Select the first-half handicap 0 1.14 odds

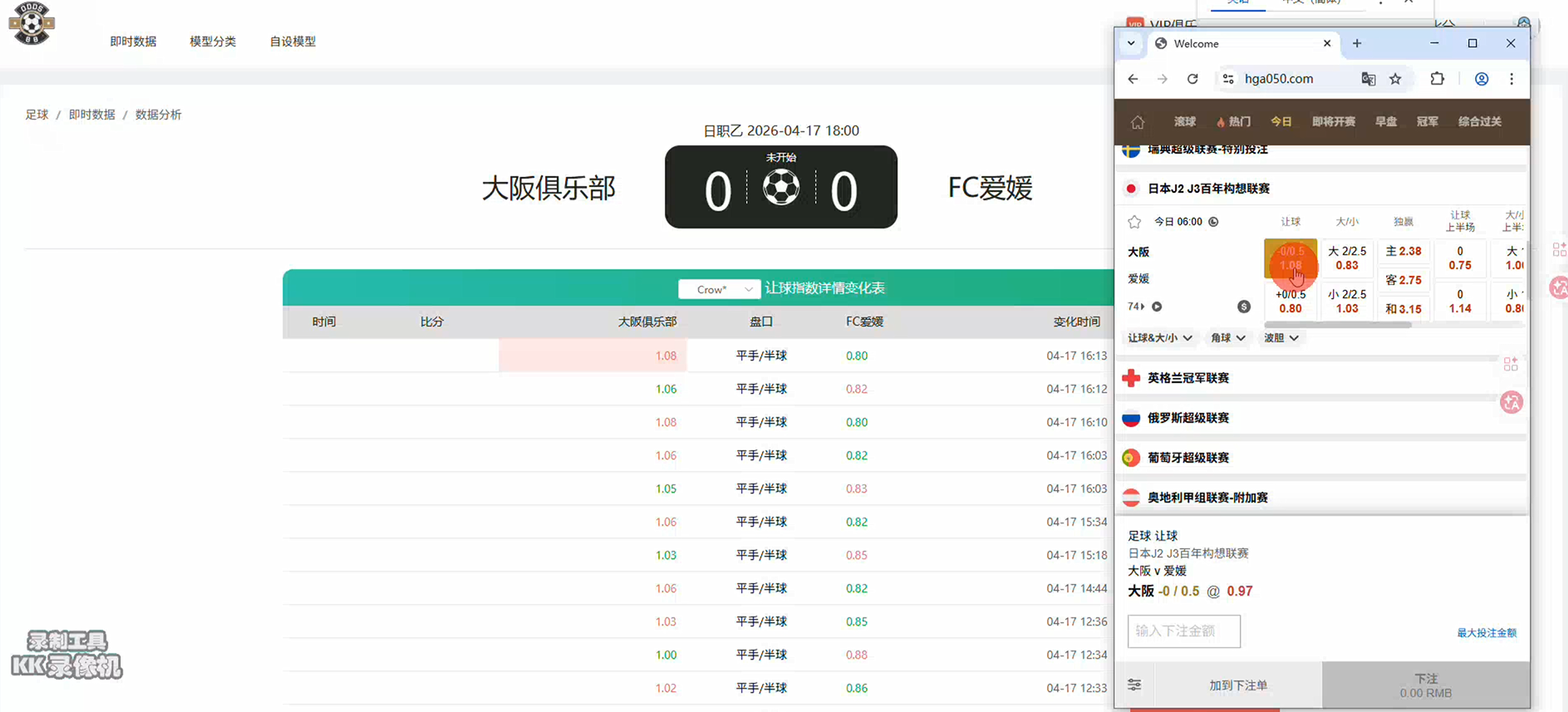click(x=1460, y=301)
